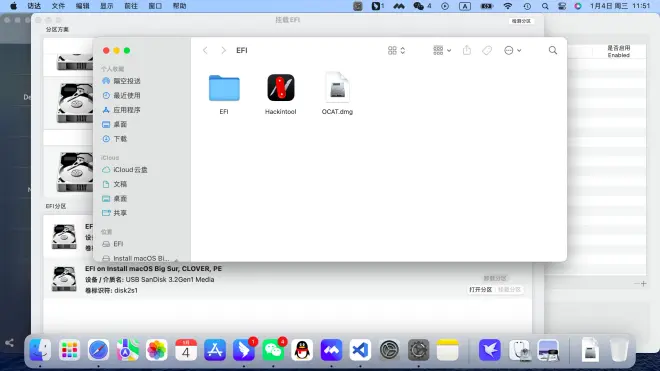Viewport: 660px width, 371px height.
Task: Click the Share toolbar icon
Action: [x=467, y=51]
